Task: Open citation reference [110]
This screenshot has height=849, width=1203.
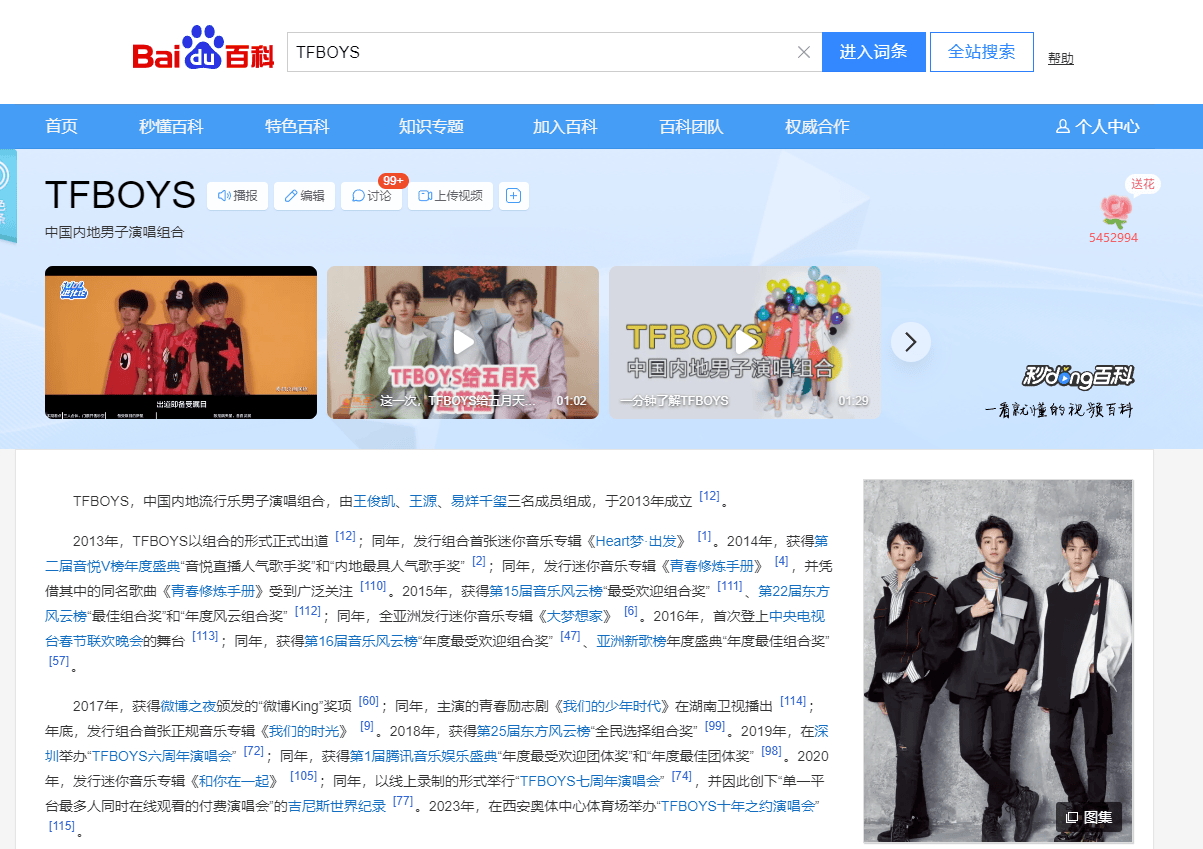Action: 373,587
